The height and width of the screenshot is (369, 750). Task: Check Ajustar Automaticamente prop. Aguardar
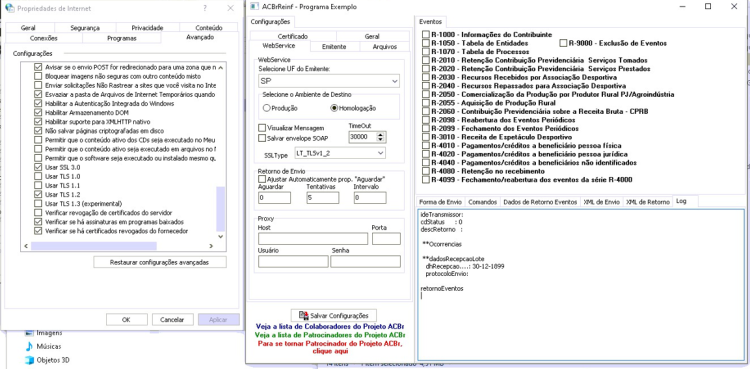tap(262, 179)
